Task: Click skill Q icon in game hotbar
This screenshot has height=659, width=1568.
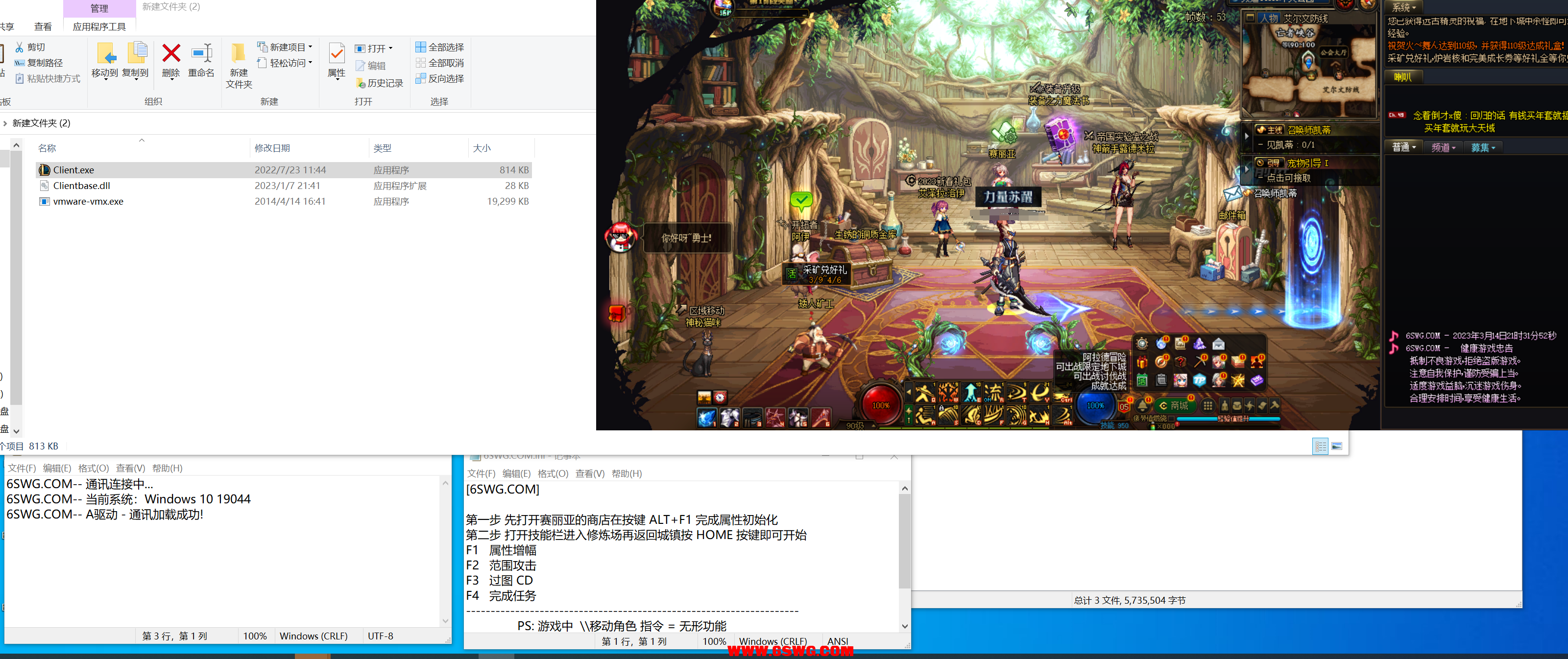Action: coord(925,393)
